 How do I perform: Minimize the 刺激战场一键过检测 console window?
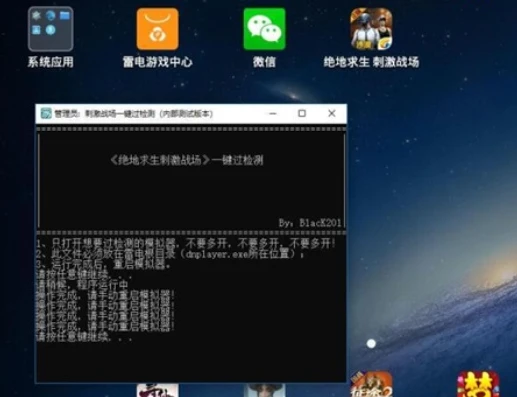pyautogui.click(x=273, y=113)
